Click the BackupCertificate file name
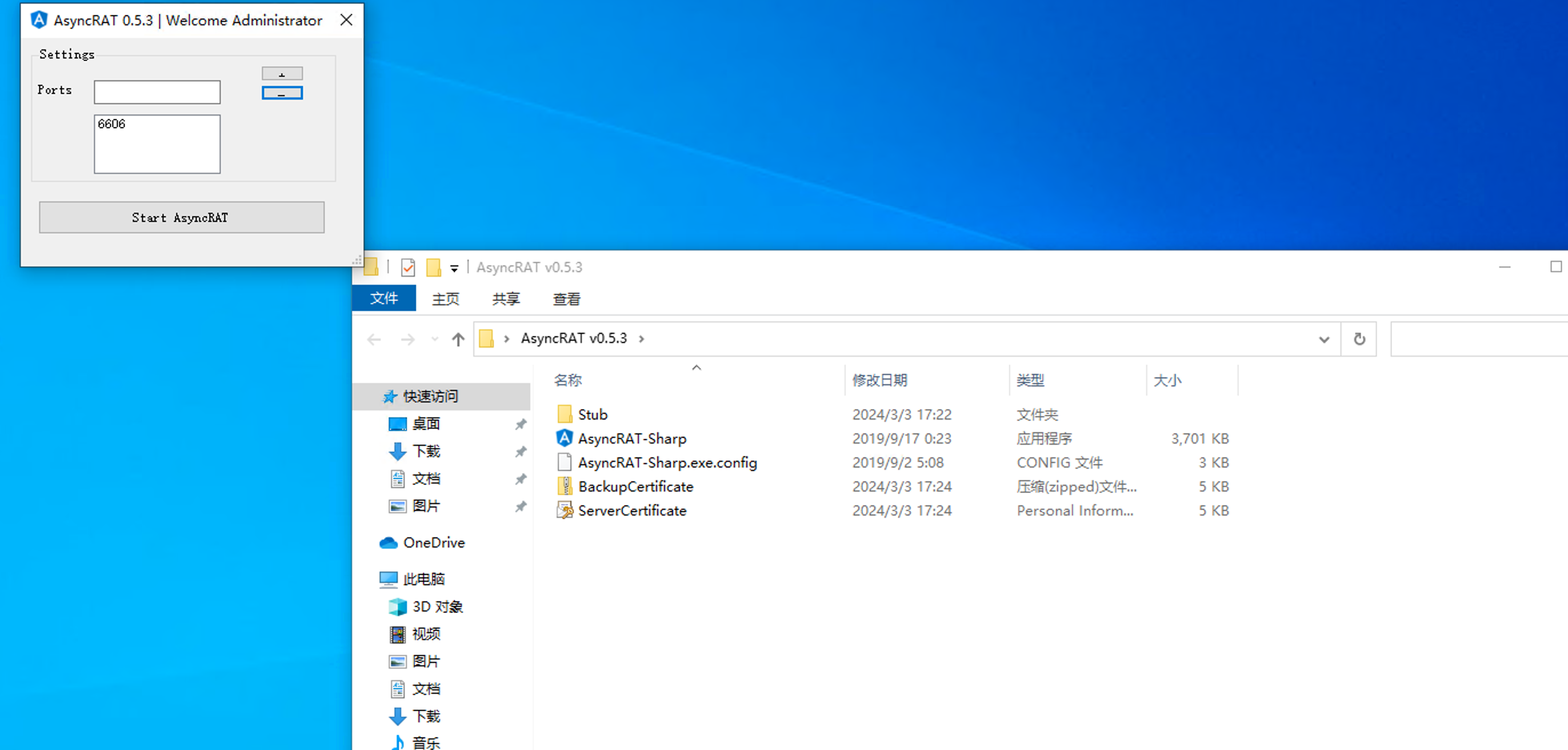The width and height of the screenshot is (1568, 750). [x=635, y=486]
